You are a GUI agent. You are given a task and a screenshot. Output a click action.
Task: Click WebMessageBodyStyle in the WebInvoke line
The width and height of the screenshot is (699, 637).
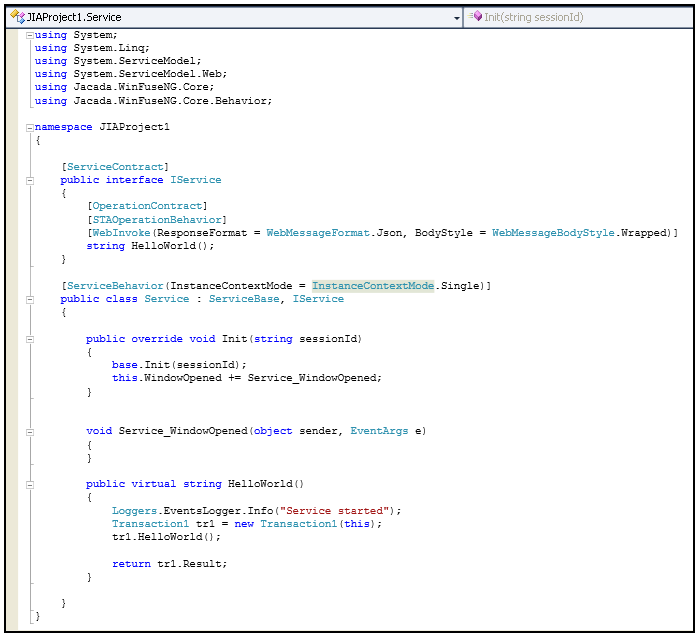(553, 233)
